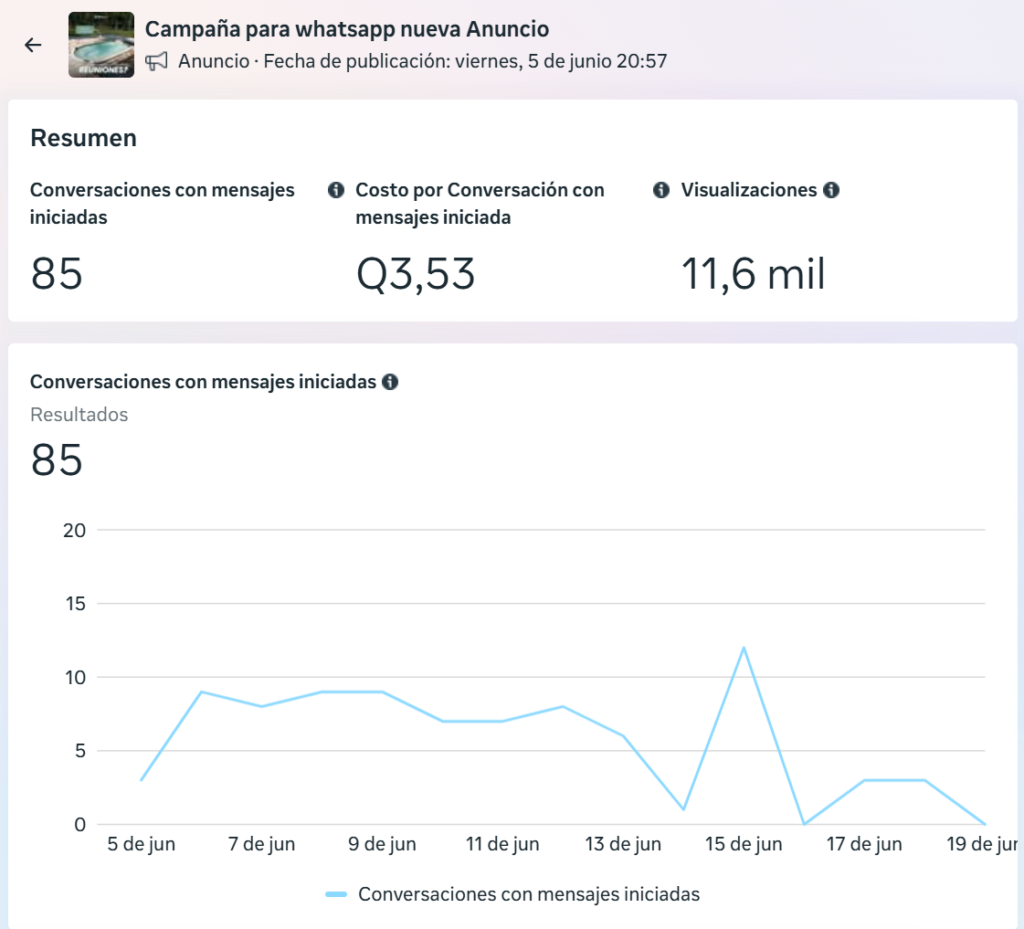Click the 17 de jun axis label
The height and width of the screenshot is (929, 1024).
coord(864,844)
